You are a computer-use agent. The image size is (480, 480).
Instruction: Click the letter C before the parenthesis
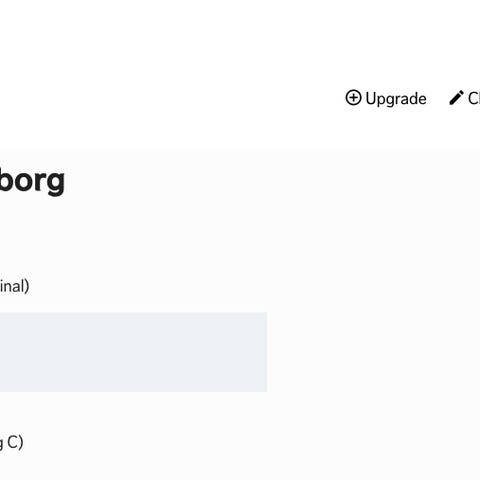point(12,442)
